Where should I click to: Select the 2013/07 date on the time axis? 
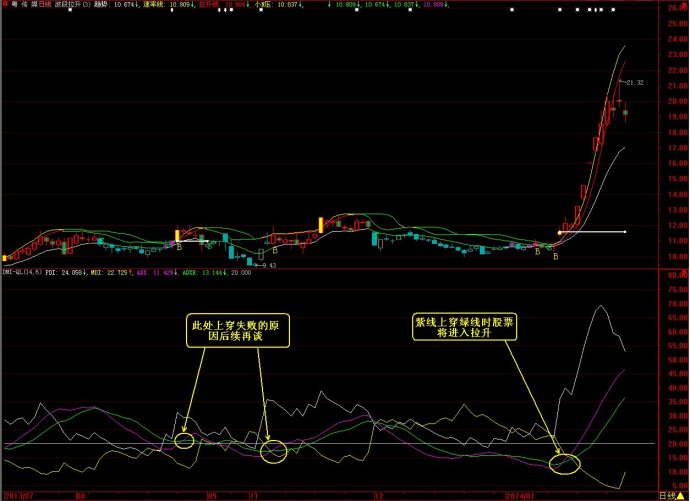tap(19, 496)
